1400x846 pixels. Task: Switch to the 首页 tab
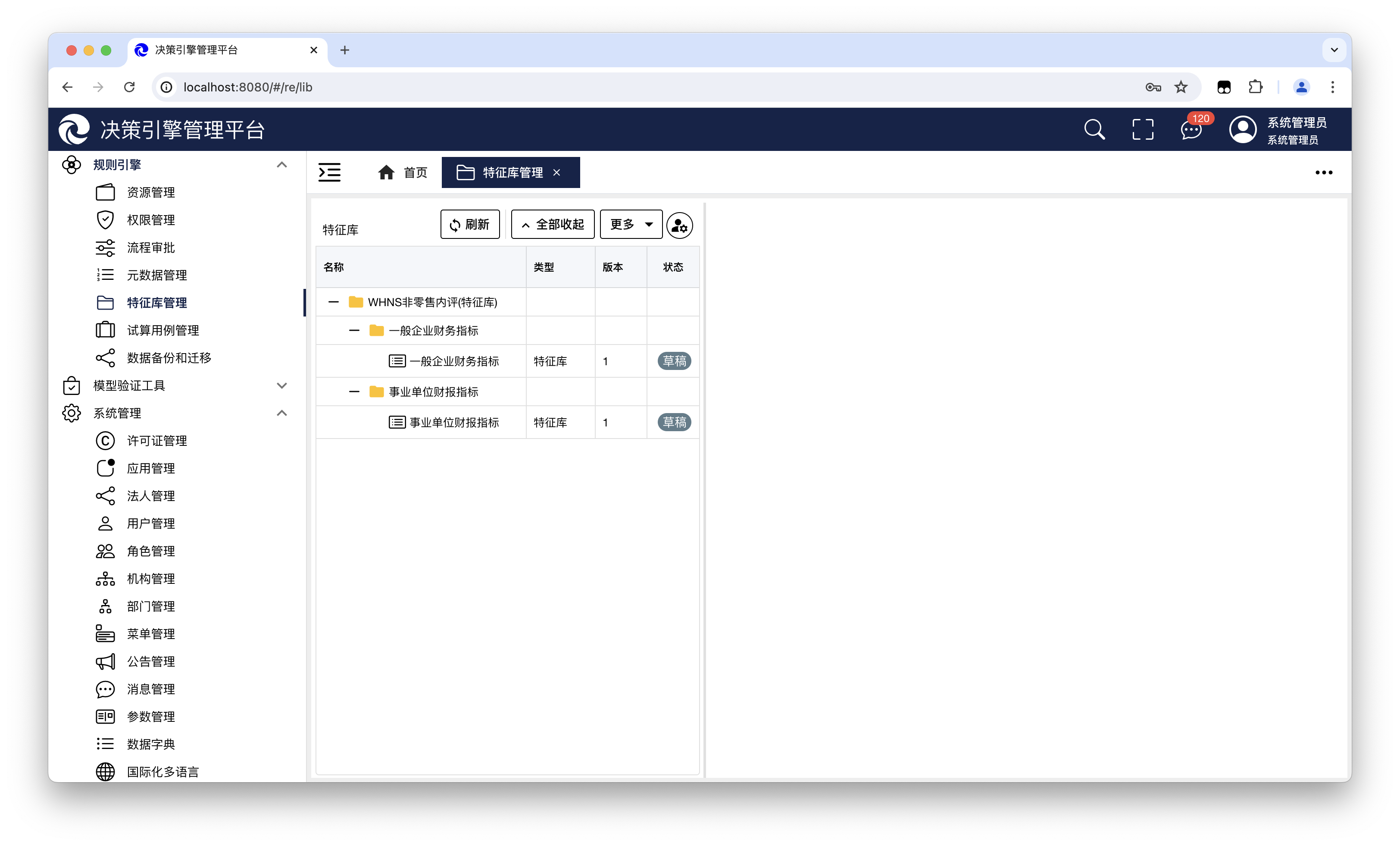click(x=403, y=172)
